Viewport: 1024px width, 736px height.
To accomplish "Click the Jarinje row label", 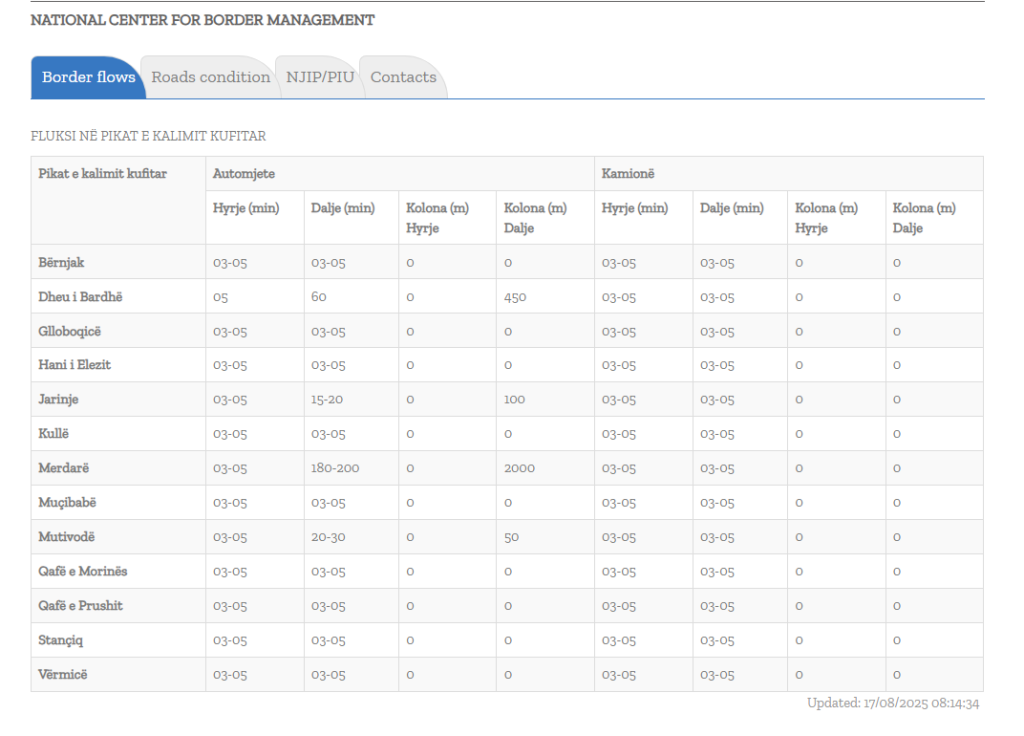I will [x=58, y=400].
